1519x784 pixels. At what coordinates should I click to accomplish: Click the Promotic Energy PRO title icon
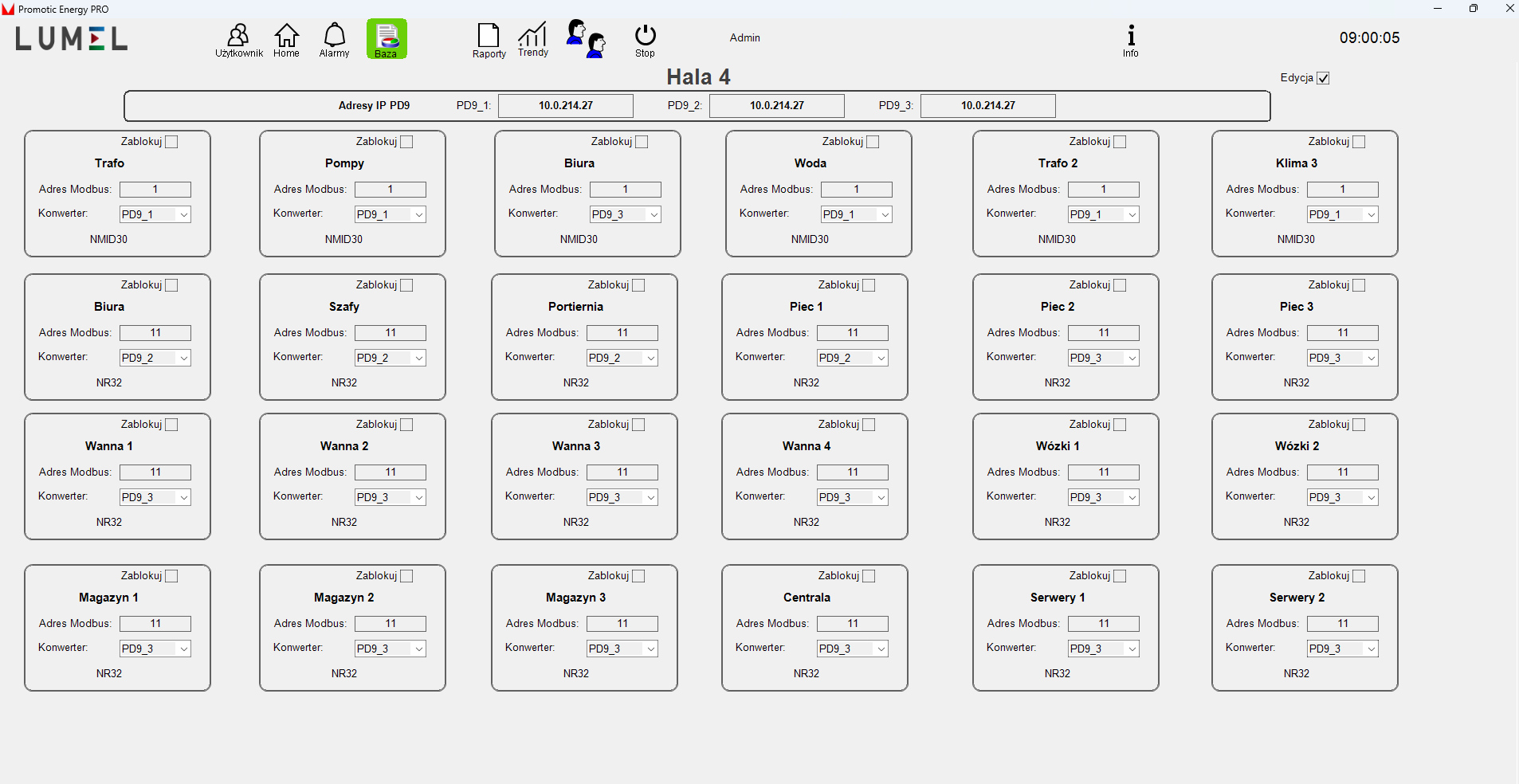point(8,9)
